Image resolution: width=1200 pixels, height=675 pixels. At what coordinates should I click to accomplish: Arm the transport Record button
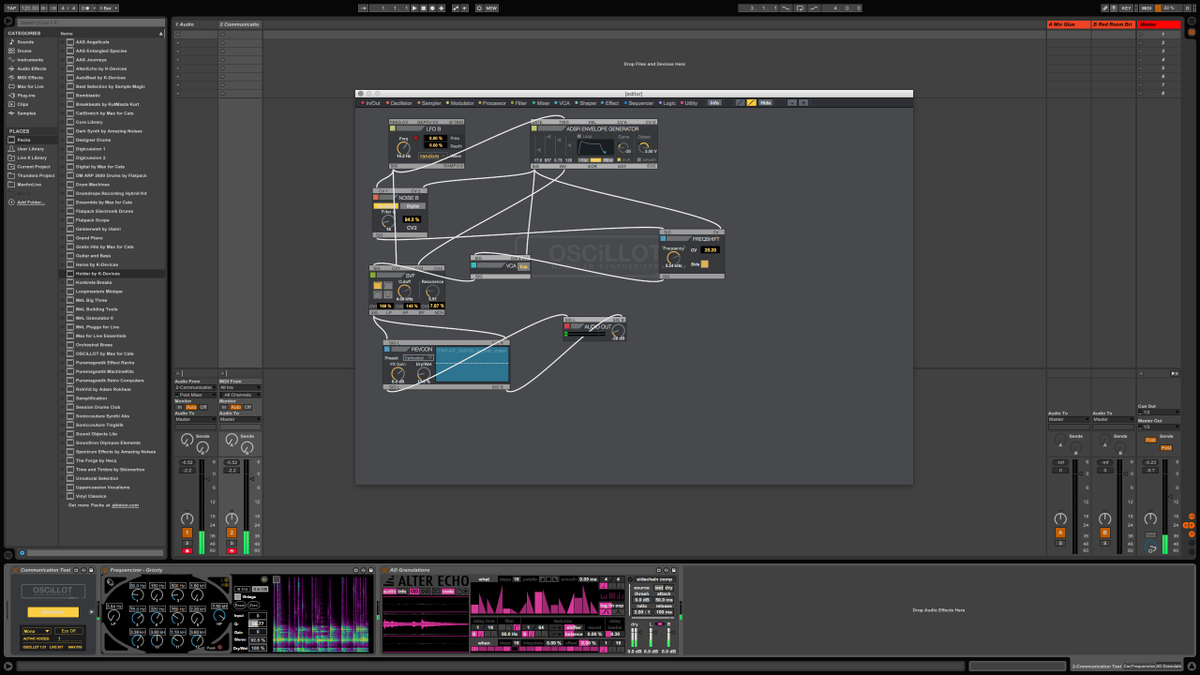point(432,8)
